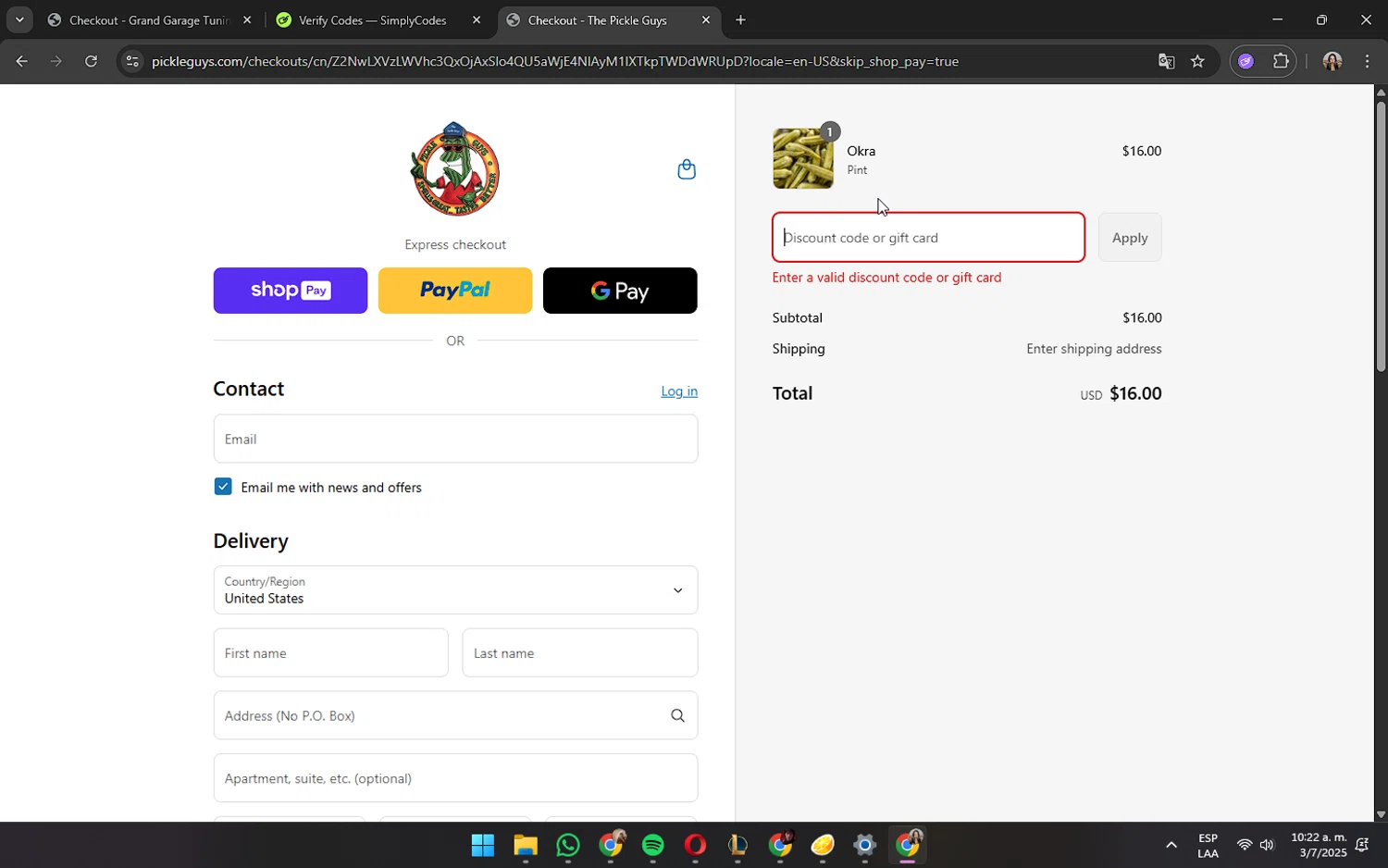Pay with PayPal button
The width and height of the screenshot is (1388, 868).
(455, 291)
